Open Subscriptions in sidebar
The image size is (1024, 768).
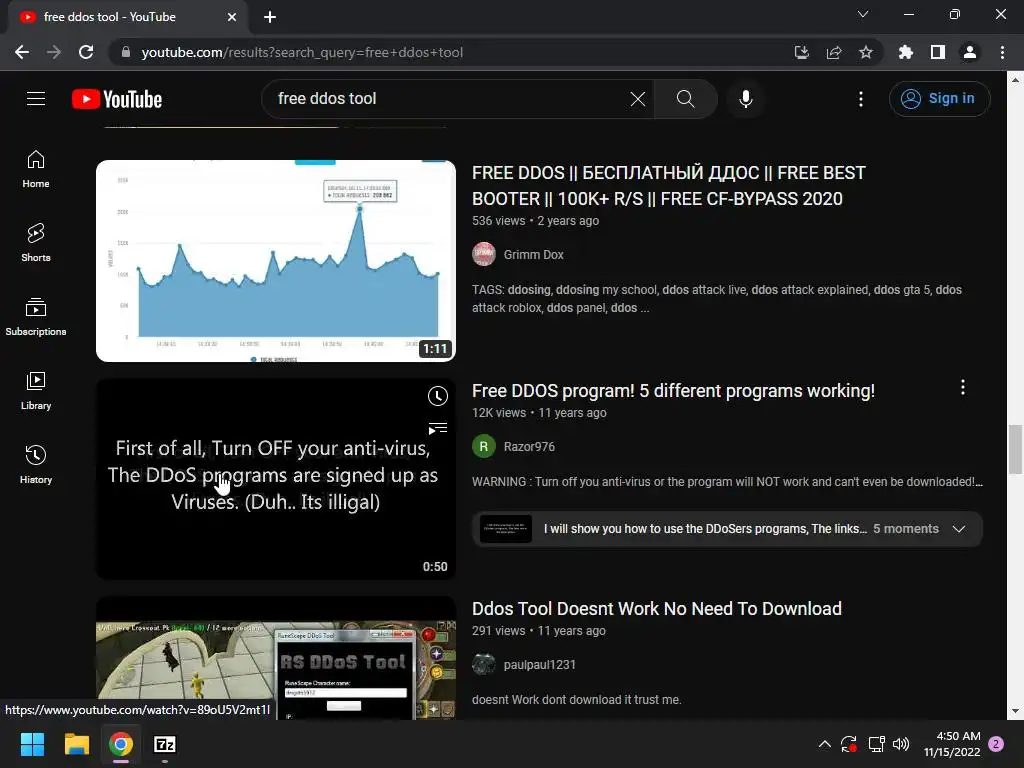(36, 317)
